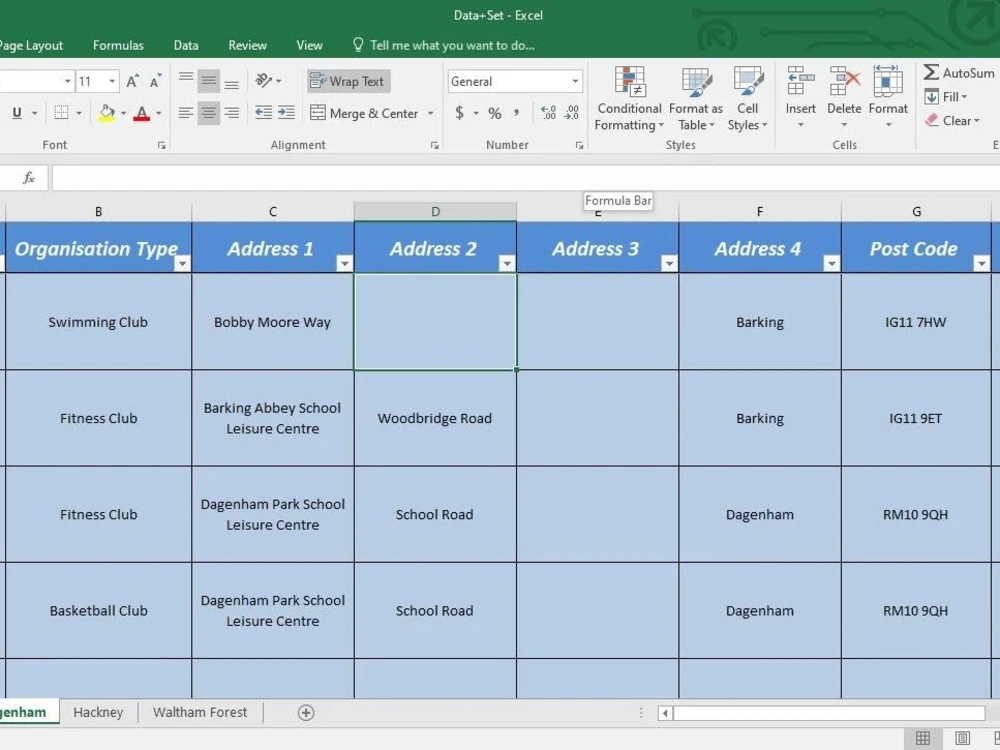The image size is (1000, 750).
Task: Open the Clear dropdown
Action: [952, 121]
